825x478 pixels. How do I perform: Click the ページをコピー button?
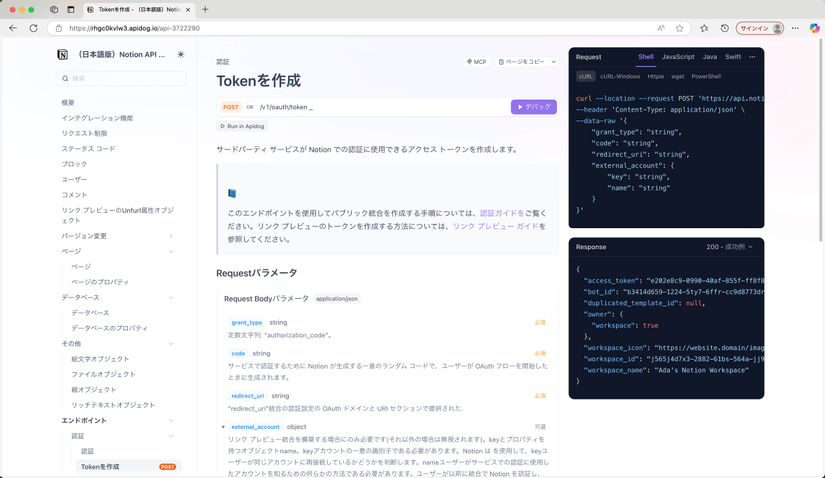521,62
